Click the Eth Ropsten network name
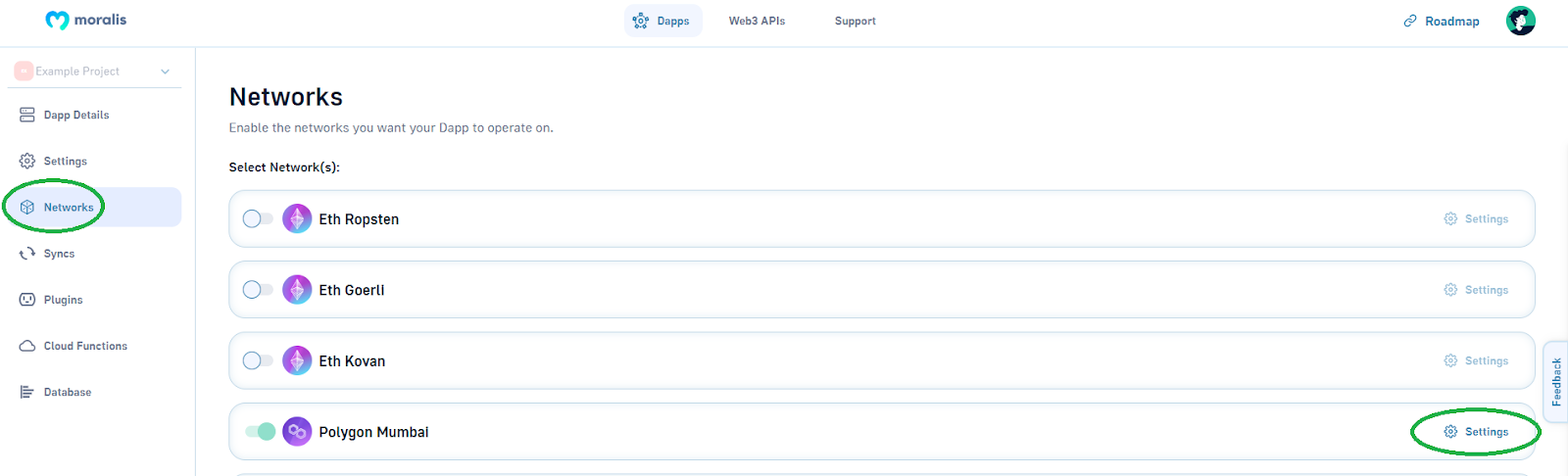The height and width of the screenshot is (476, 1568). (x=359, y=219)
